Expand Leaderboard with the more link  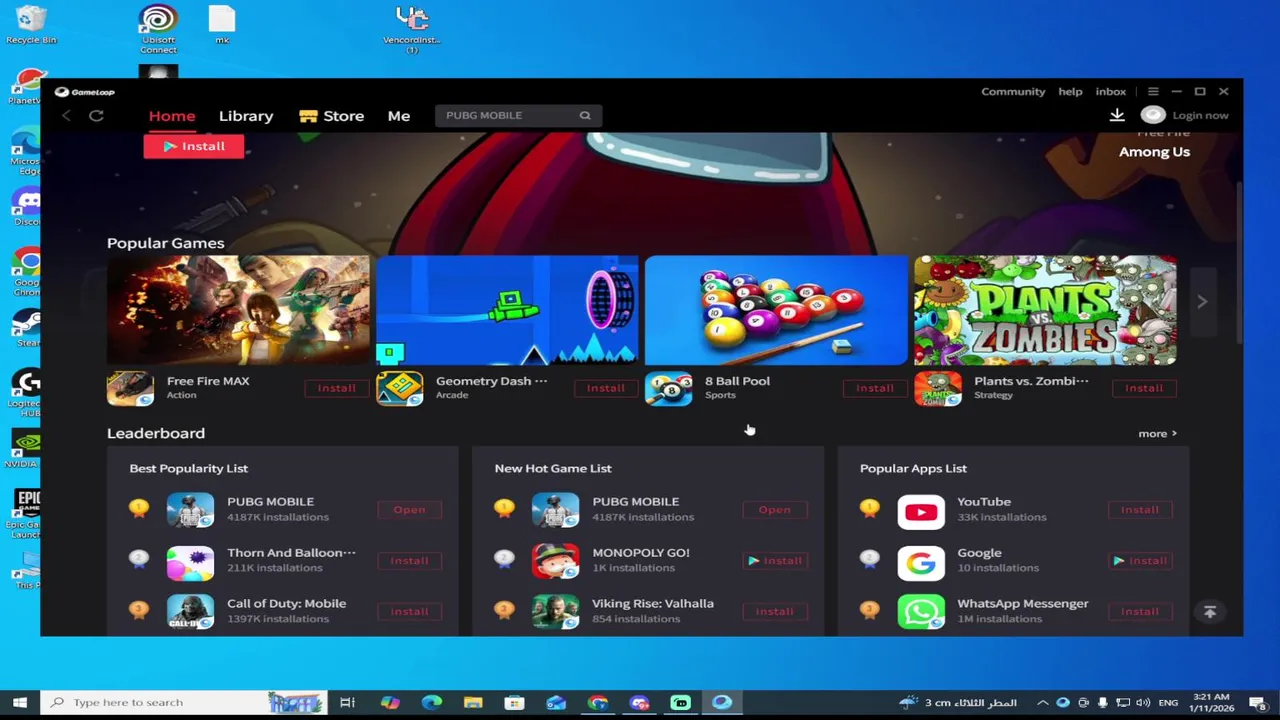tap(1157, 434)
